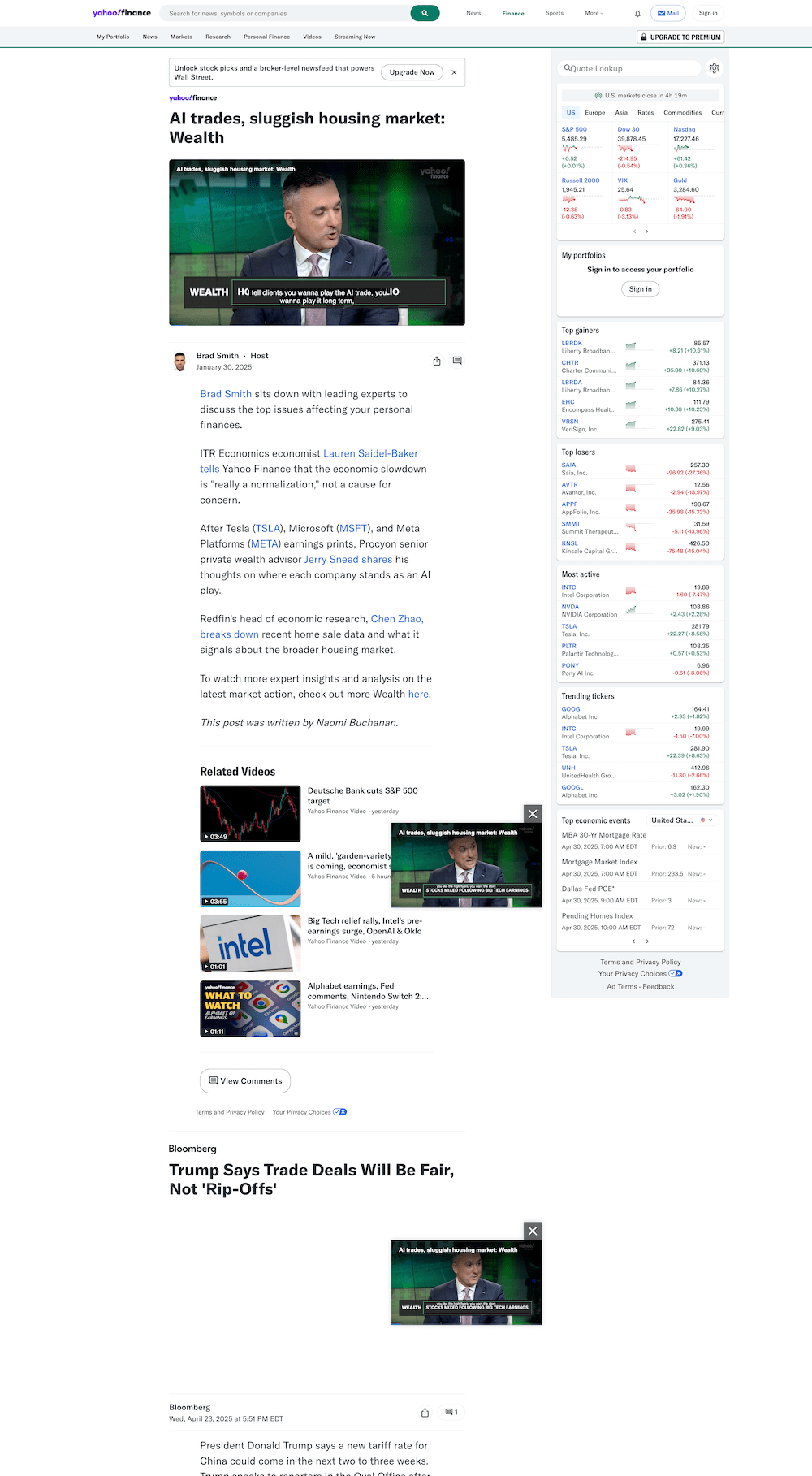This screenshot has height=1476, width=812.
Task: Open the Research nav item
Action: point(218,37)
